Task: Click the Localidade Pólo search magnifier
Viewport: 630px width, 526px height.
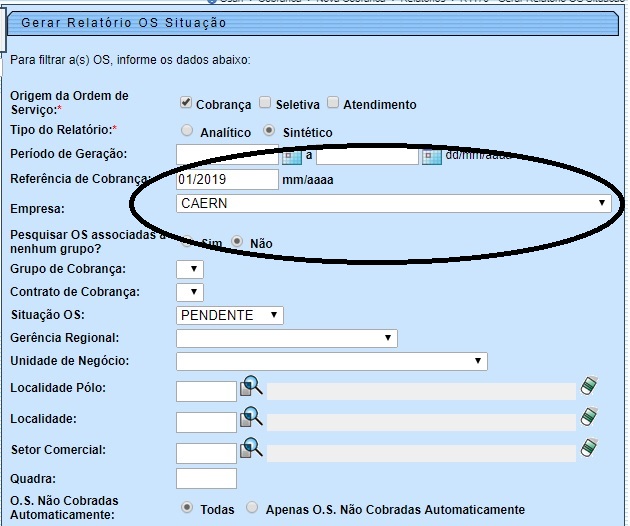Action: pyautogui.click(x=249, y=387)
